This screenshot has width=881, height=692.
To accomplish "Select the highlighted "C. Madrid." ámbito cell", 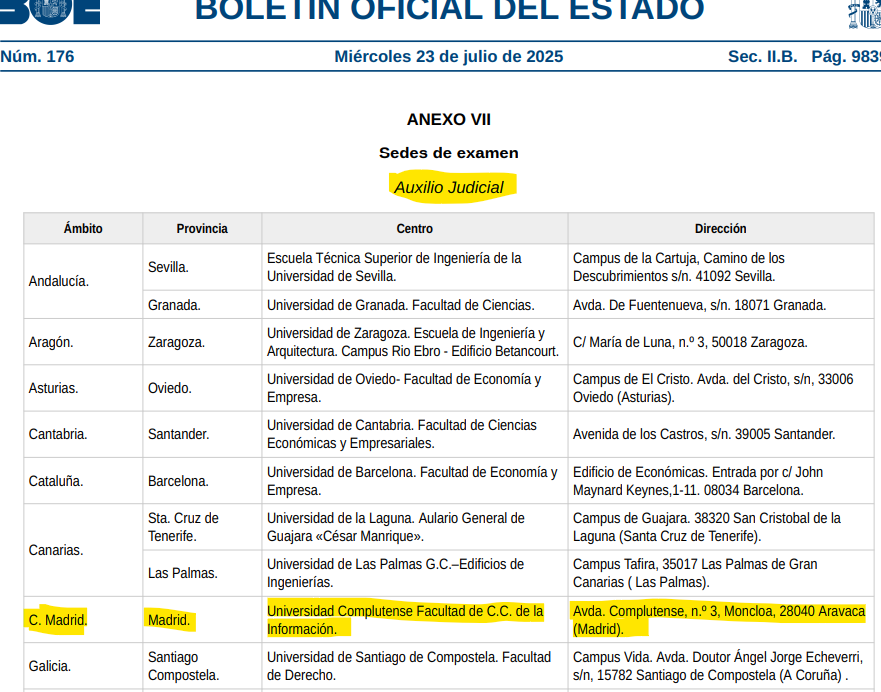I will pos(83,620).
